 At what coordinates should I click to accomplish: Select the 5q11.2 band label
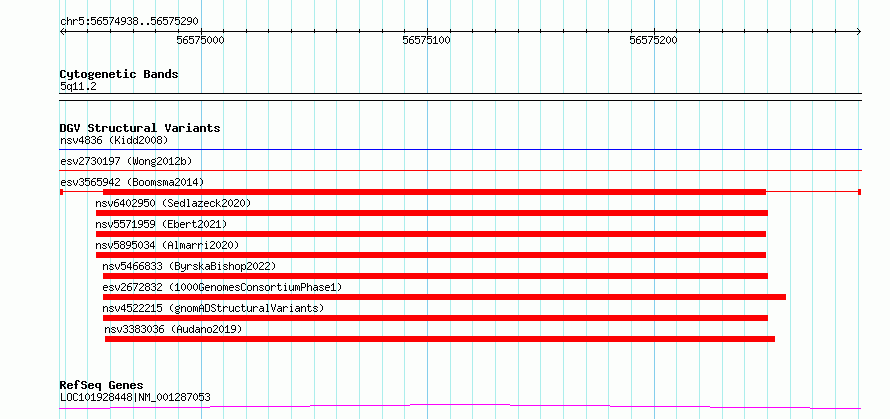click(x=78, y=86)
